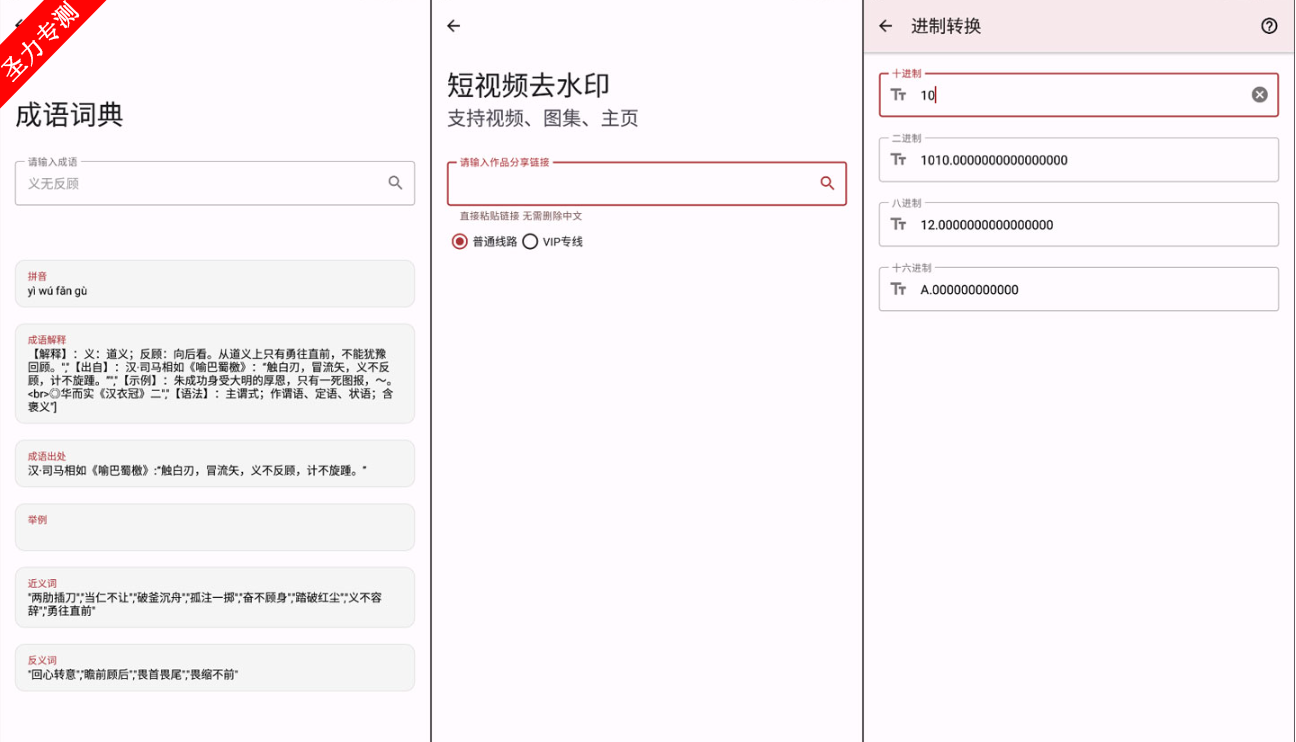The height and width of the screenshot is (742, 1296).
Task: Tap search icon in share link field
Action: [827, 183]
